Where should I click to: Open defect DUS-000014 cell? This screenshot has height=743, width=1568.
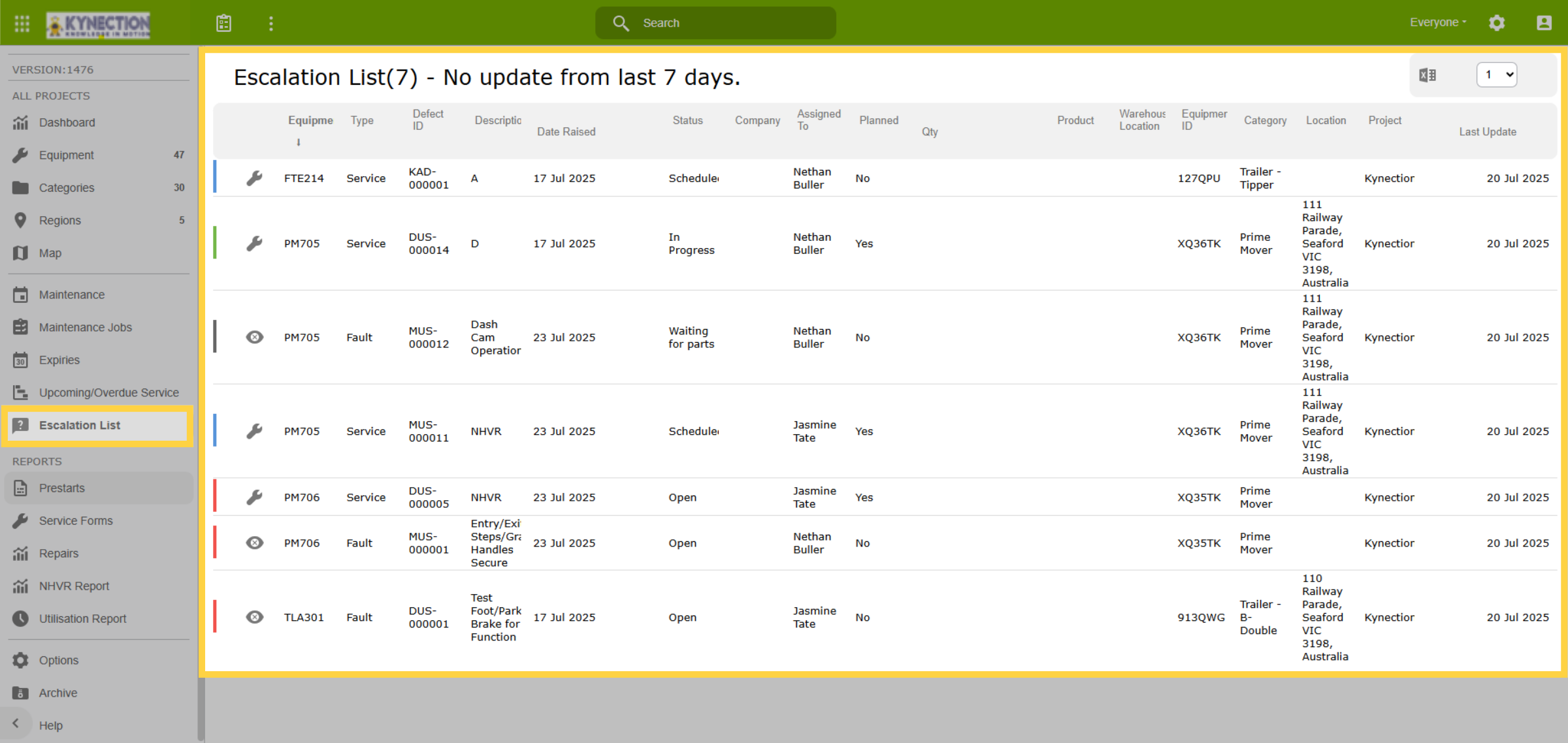pyautogui.click(x=429, y=244)
